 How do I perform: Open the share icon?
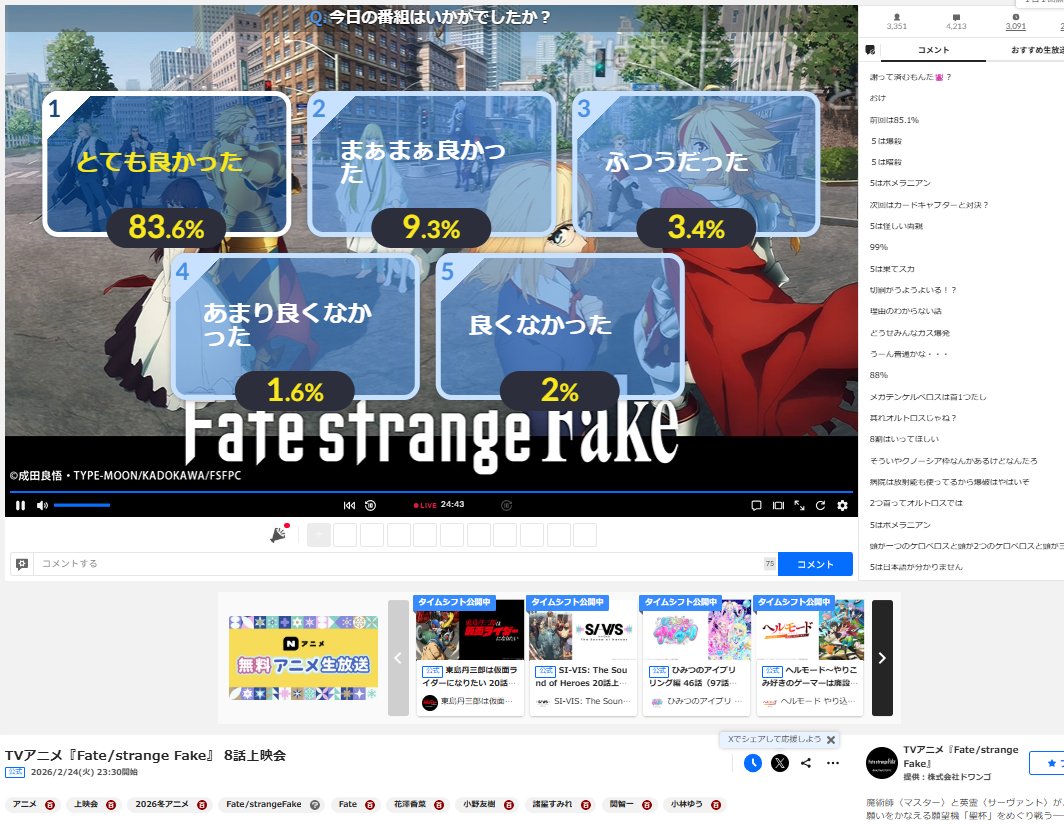[805, 763]
